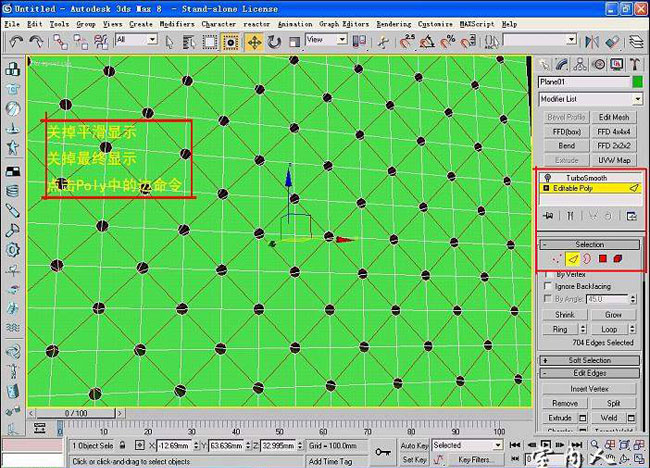Open the named selection sets dropdown
650x468 pixels.
pos(540,40)
